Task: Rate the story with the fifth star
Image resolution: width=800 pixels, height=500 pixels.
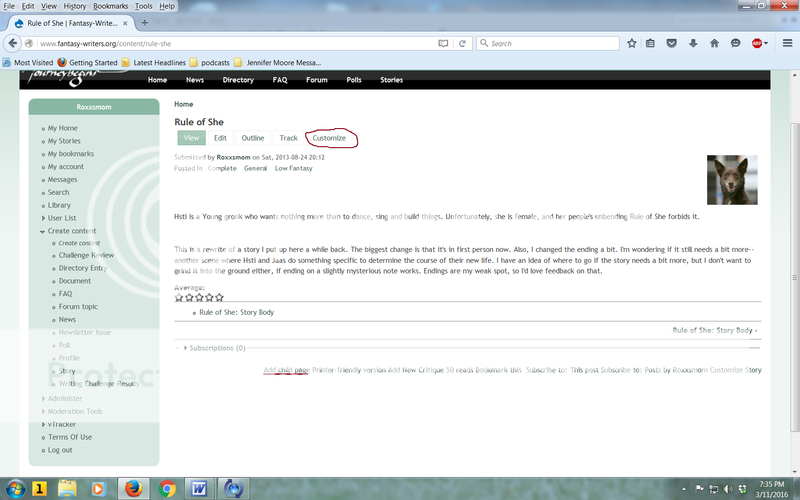Action: 219,297
